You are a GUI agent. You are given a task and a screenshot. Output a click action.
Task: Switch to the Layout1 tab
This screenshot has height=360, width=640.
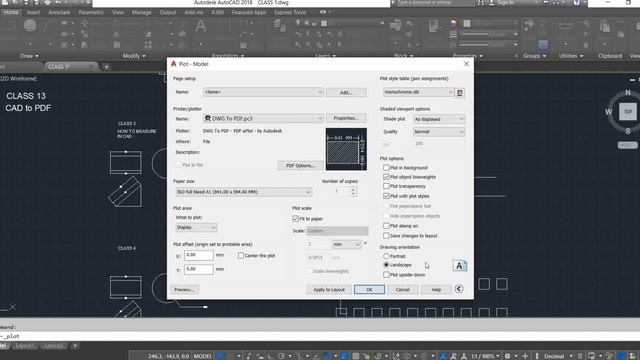(x=25, y=346)
